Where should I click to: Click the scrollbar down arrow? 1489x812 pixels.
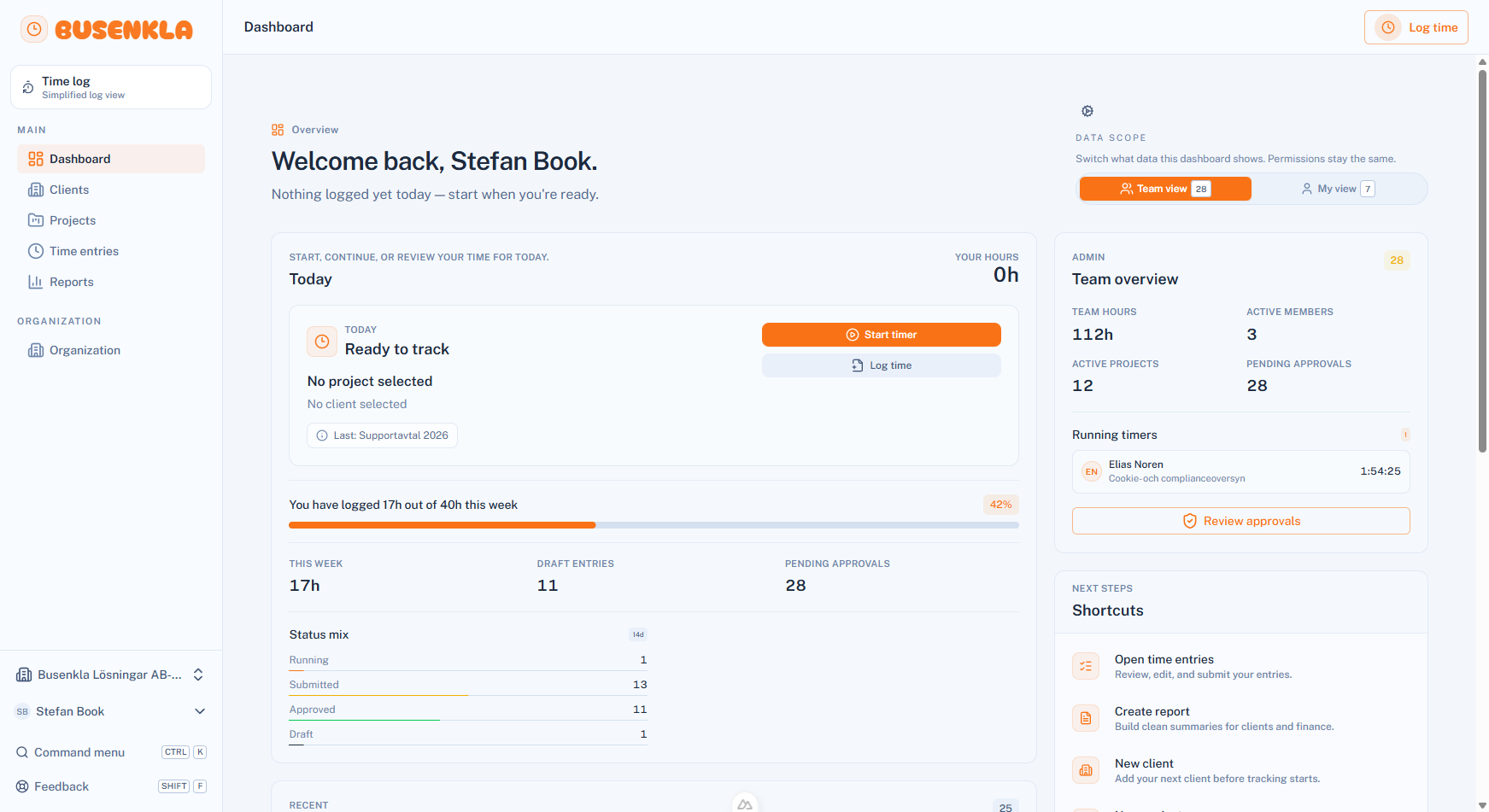click(x=1482, y=805)
